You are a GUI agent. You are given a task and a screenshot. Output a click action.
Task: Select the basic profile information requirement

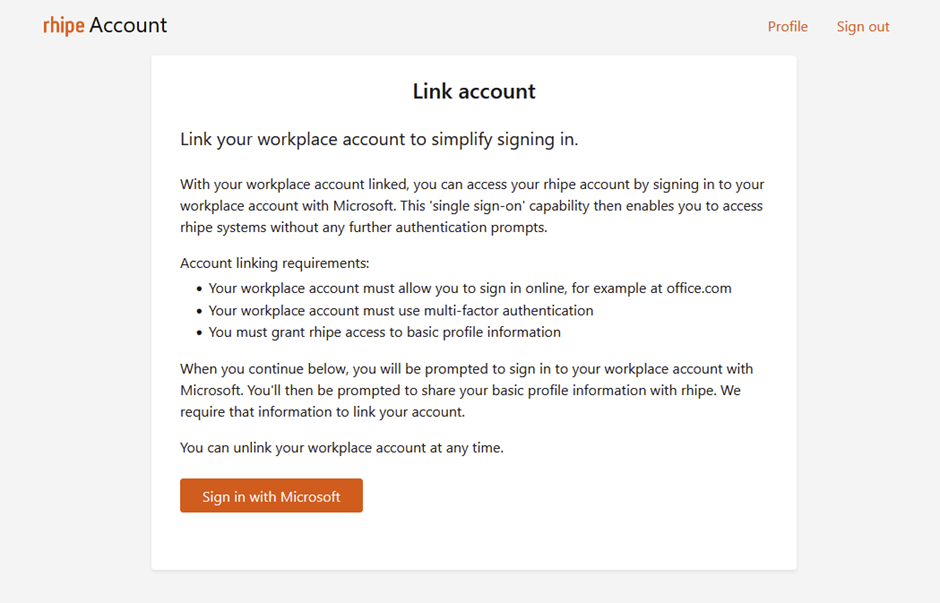(384, 332)
